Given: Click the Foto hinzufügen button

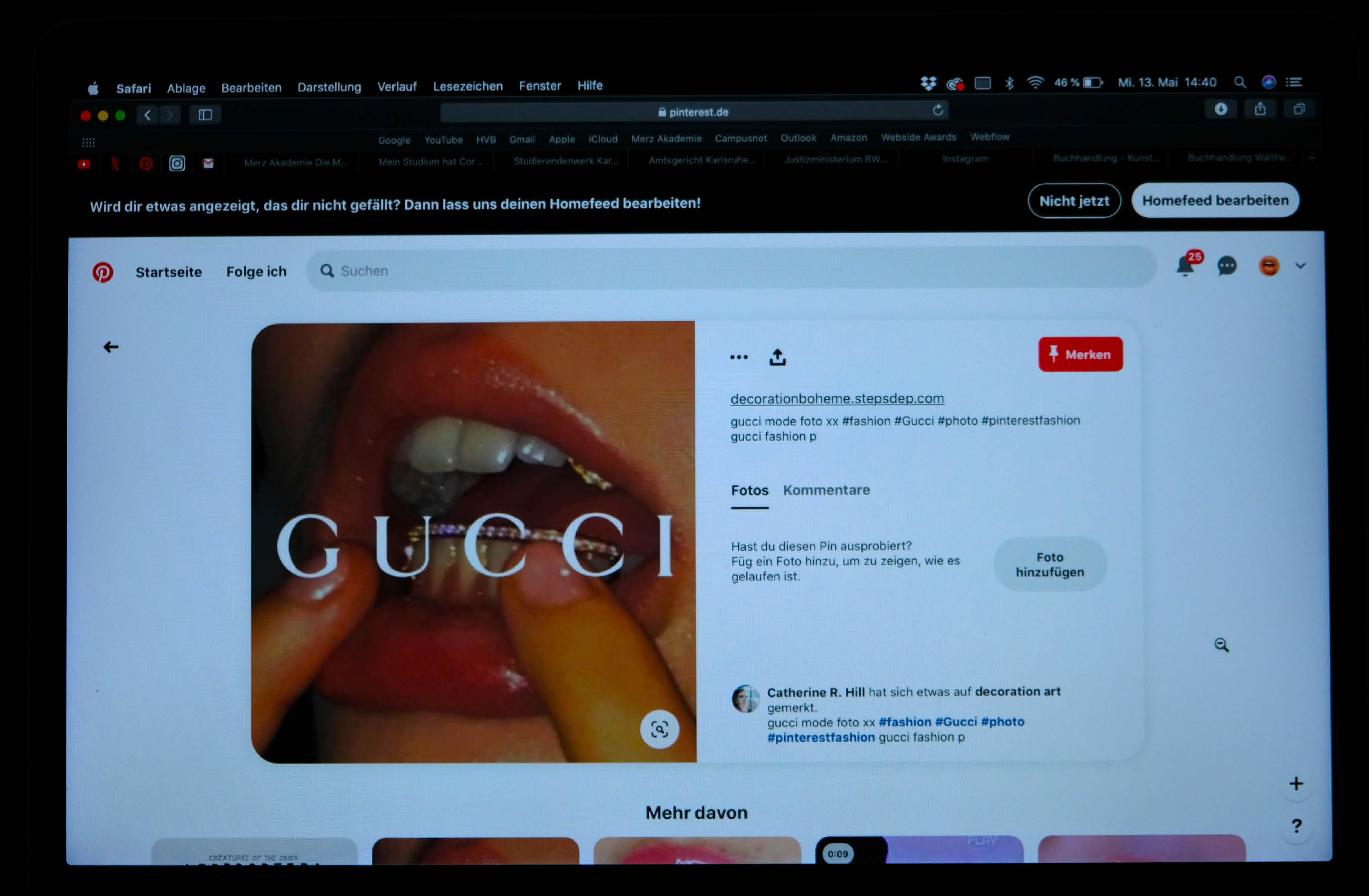Looking at the screenshot, I should tap(1050, 564).
